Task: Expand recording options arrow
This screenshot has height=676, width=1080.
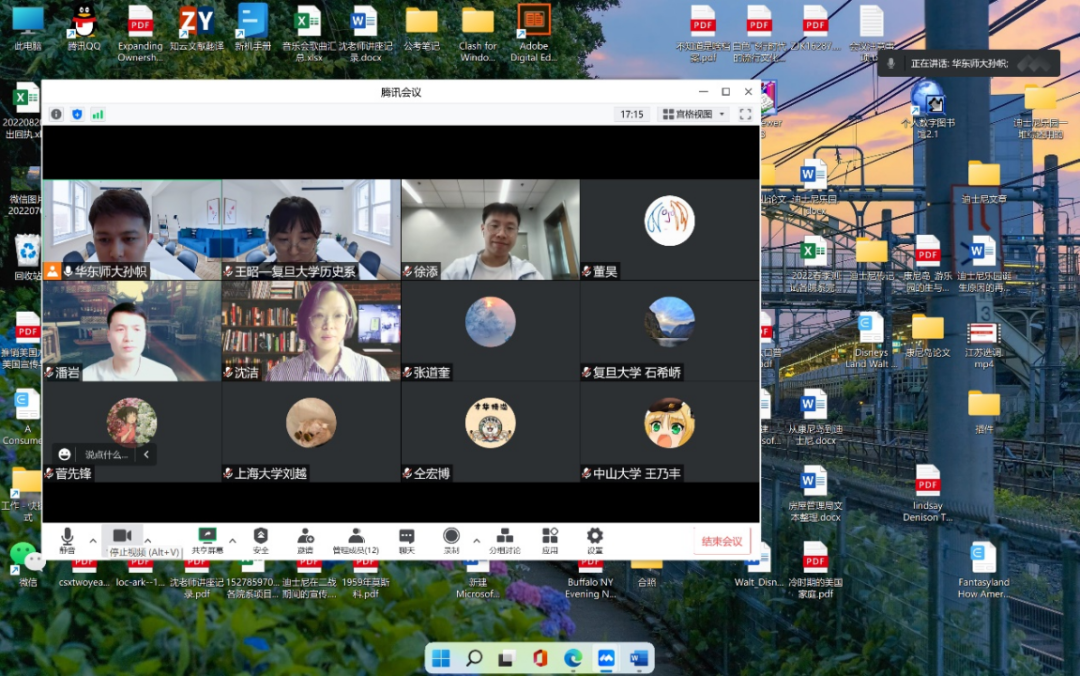Action: (x=477, y=541)
